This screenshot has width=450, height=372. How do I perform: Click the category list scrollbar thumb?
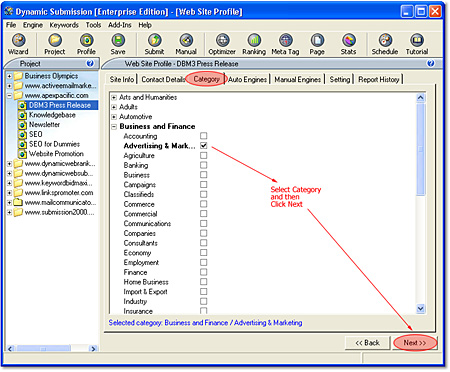(421, 149)
